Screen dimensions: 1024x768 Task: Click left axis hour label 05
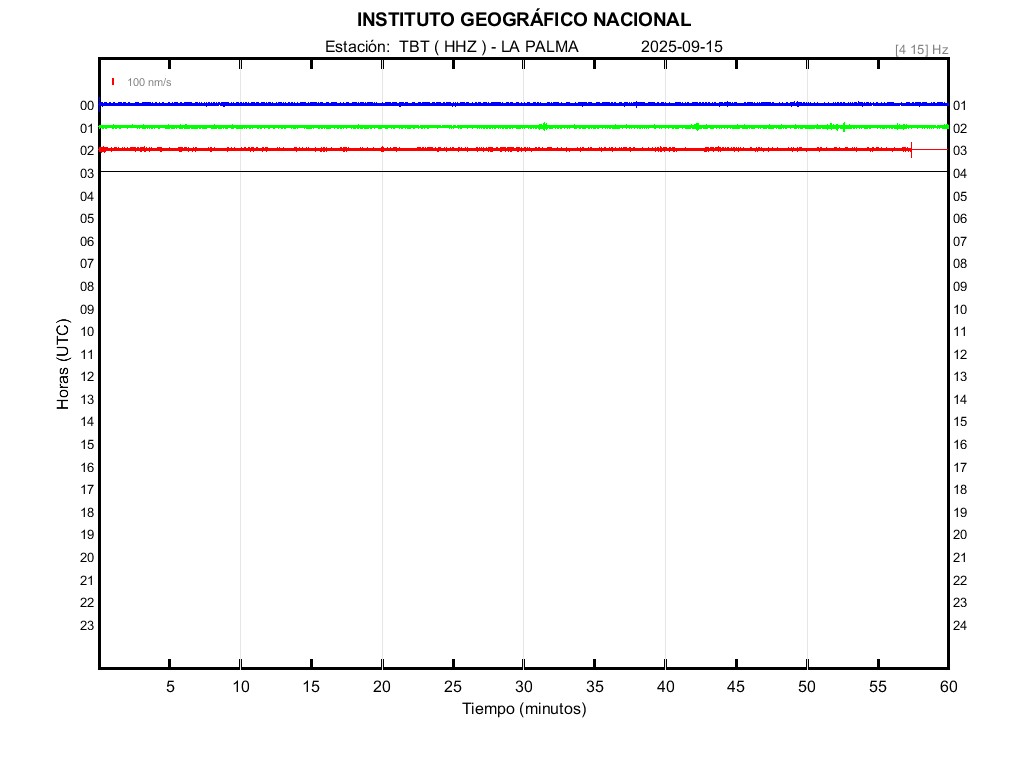coord(87,219)
